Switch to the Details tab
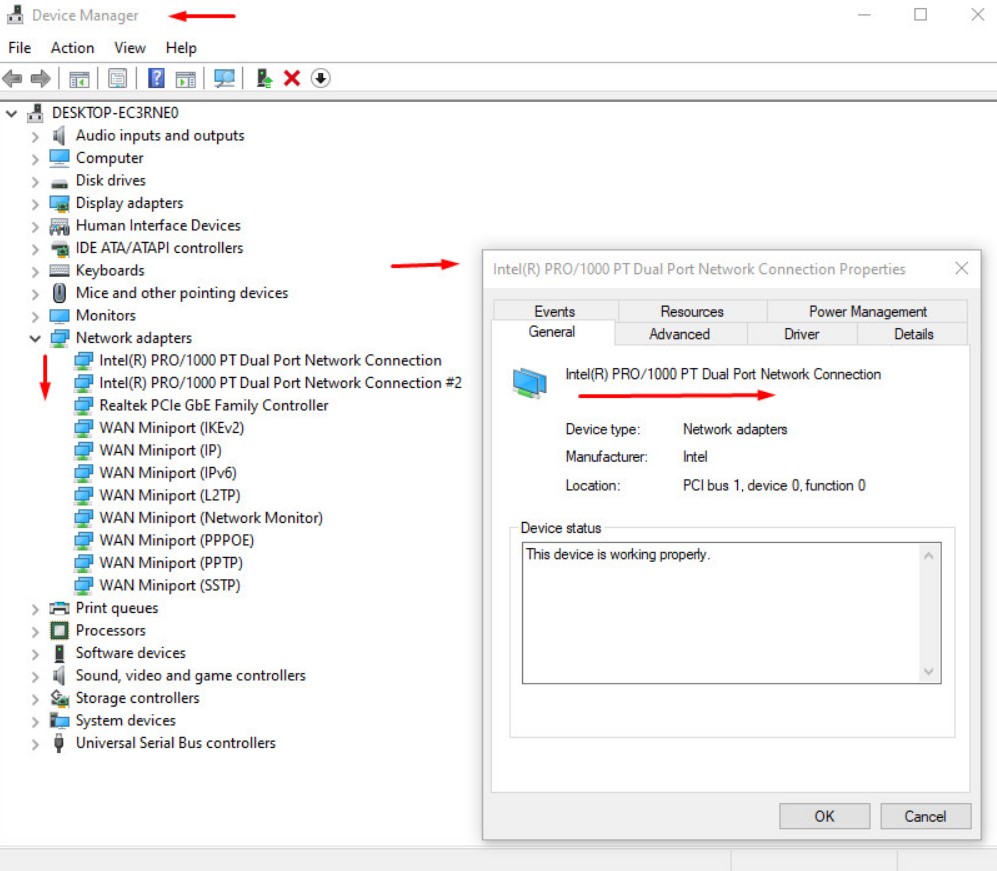The image size is (997, 871). coord(914,334)
